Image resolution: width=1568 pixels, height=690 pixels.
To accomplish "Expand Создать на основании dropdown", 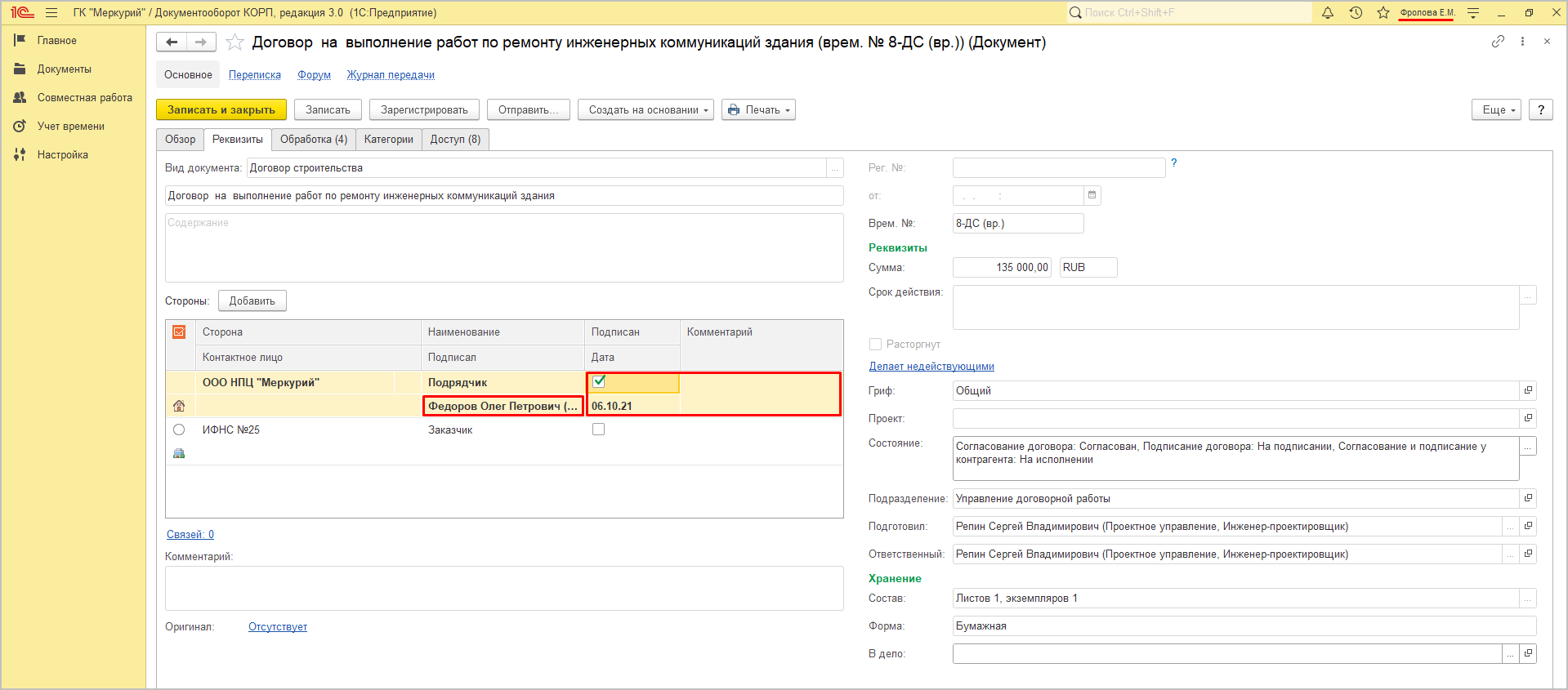I will (x=646, y=110).
